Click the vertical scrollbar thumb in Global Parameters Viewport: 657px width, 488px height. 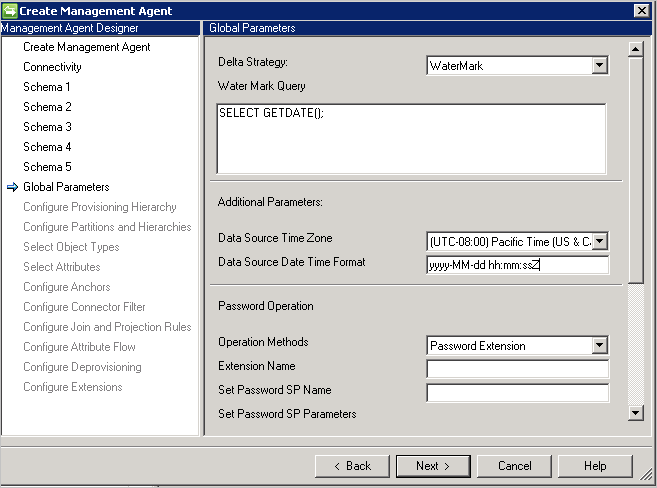coord(636,170)
